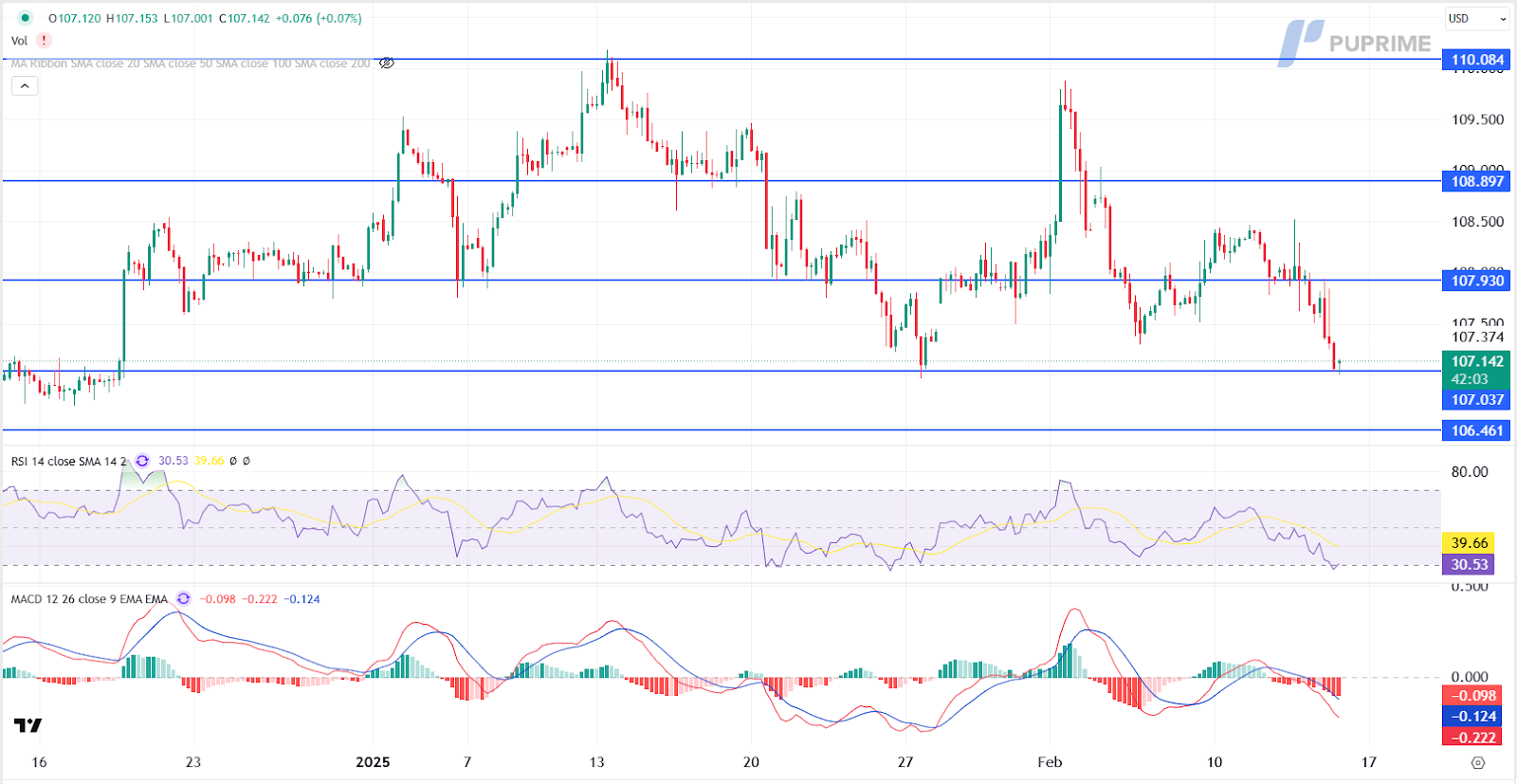This screenshot has width=1517, height=784.
Task: Click MACD legend signal value −0.124
Action: point(302,599)
